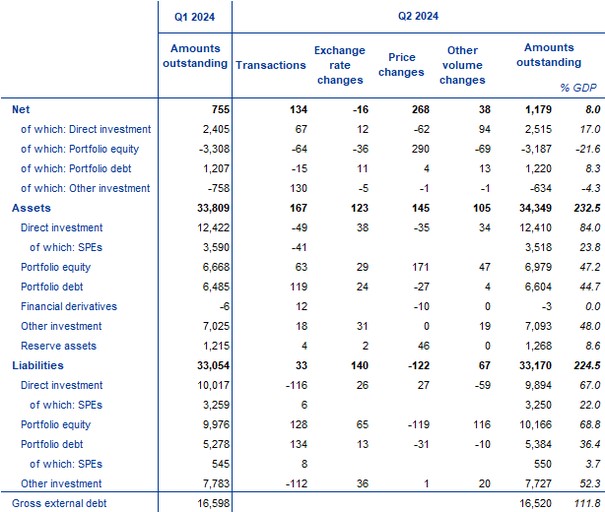Click the bold 'Liabilities' row label
The height and width of the screenshot is (512, 605).
click(36, 365)
